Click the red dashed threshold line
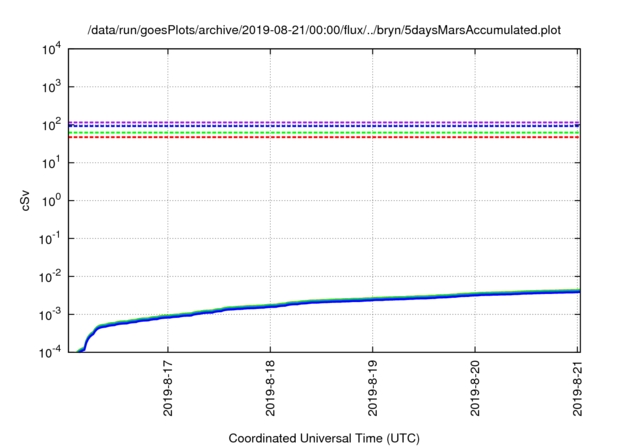The image size is (640, 448). pyautogui.click(x=324, y=137)
